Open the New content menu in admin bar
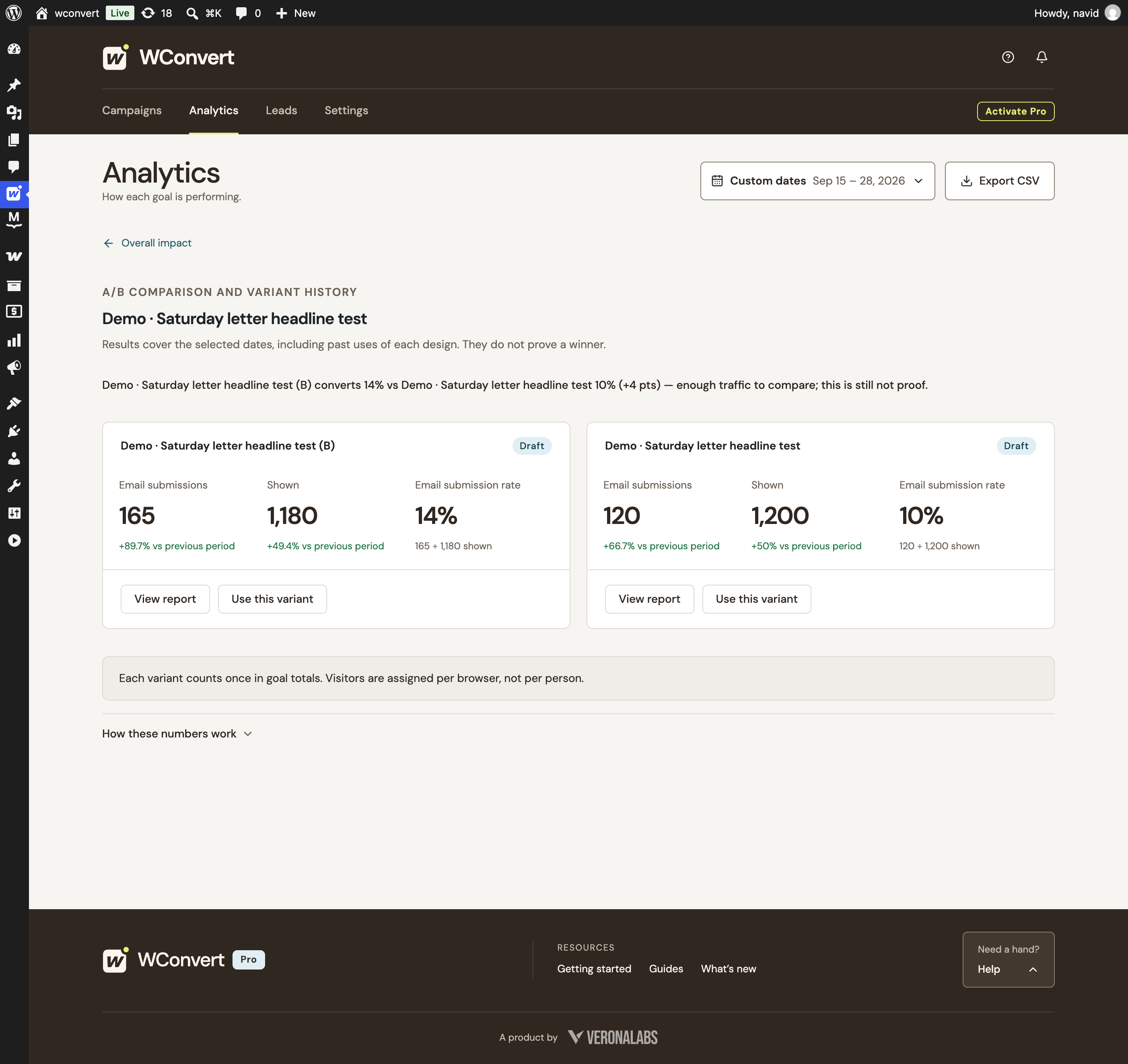The width and height of the screenshot is (1128, 1064). [296, 13]
